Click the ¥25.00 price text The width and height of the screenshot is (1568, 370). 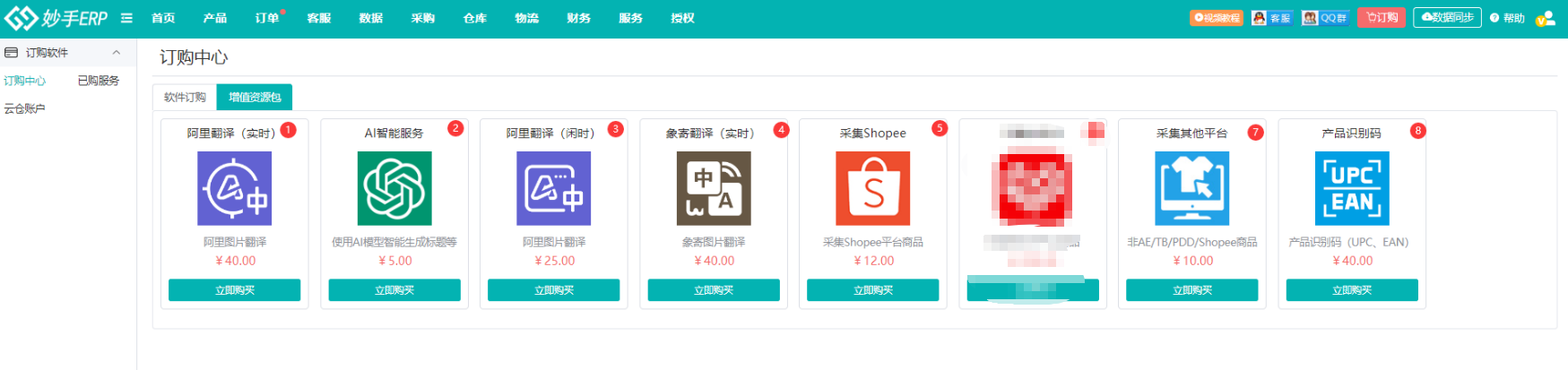point(554,261)
